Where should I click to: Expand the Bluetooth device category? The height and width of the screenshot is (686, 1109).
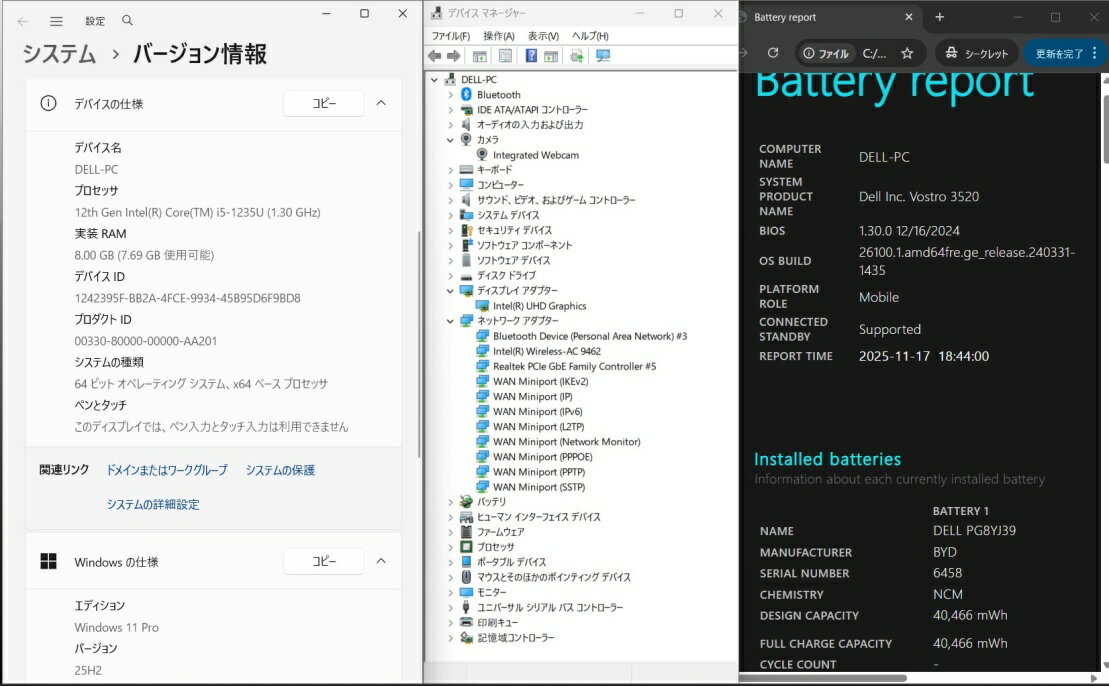tap(451, 95)
